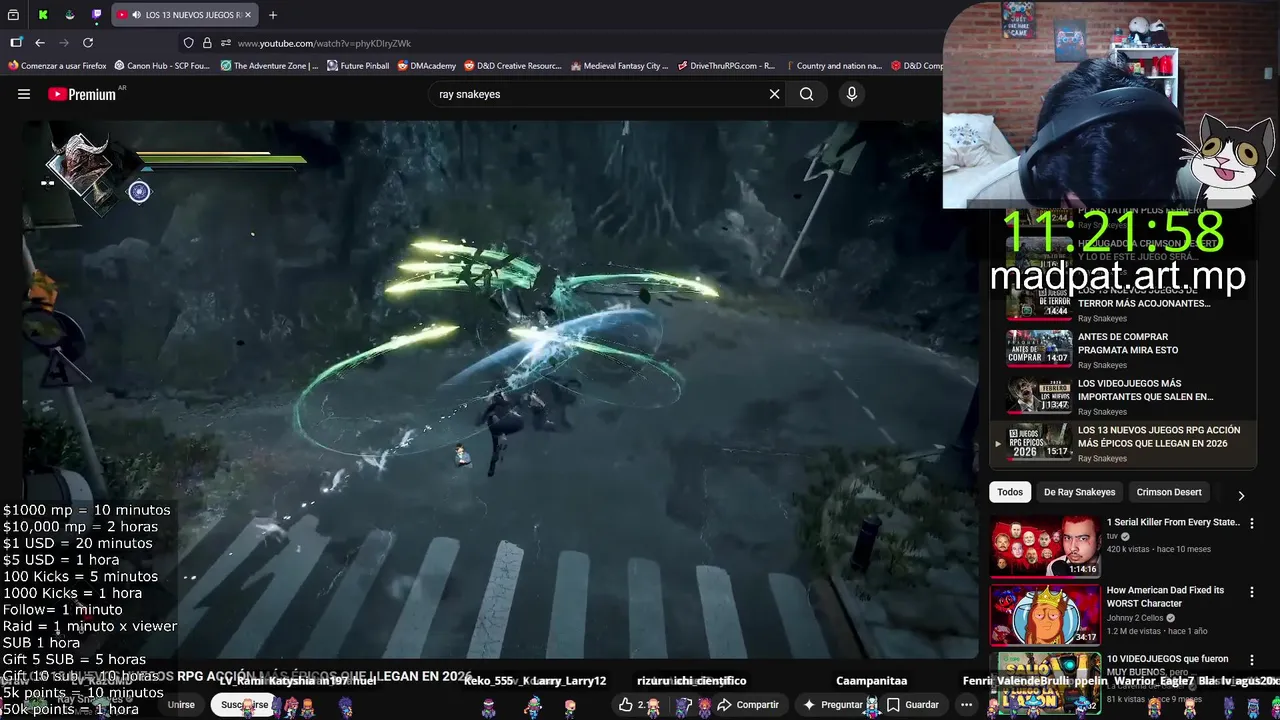Select the 'Crimson Desert' filter chip

tap(1169, 492)
